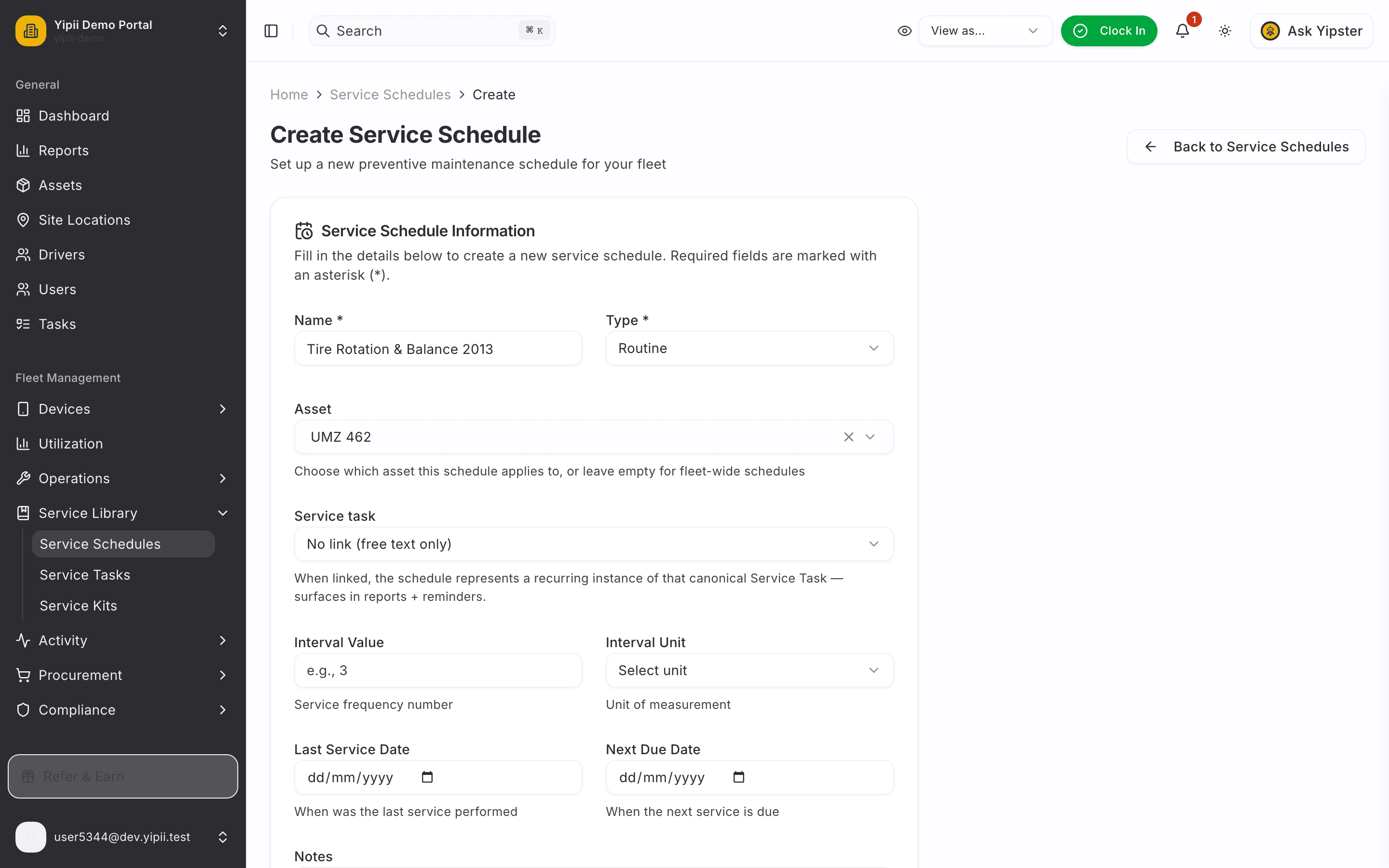
Task: Click the Tasks checklist icon
Action: (23, 325)
